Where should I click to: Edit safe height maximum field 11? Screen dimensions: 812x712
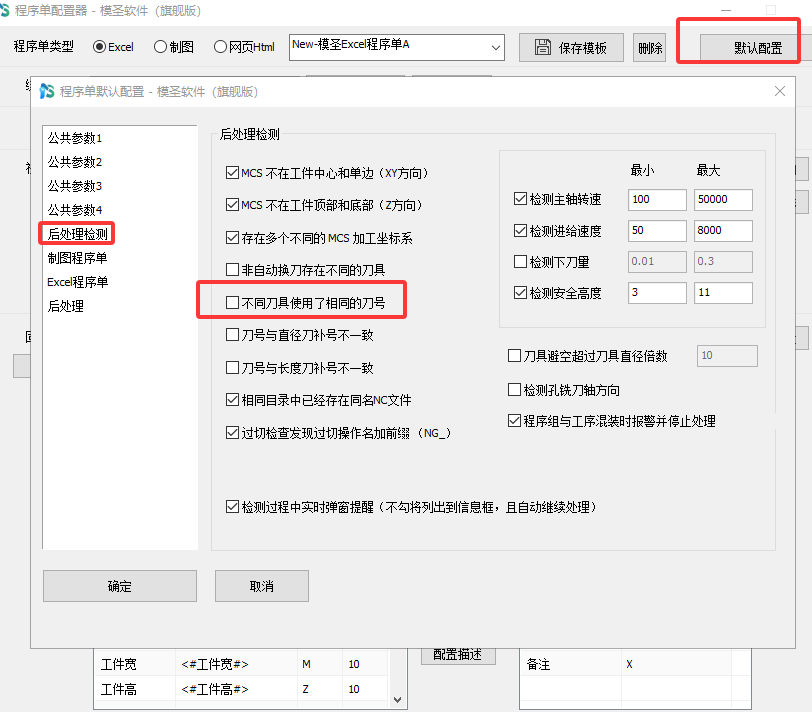pyautogui.click(x=723, y=293)
